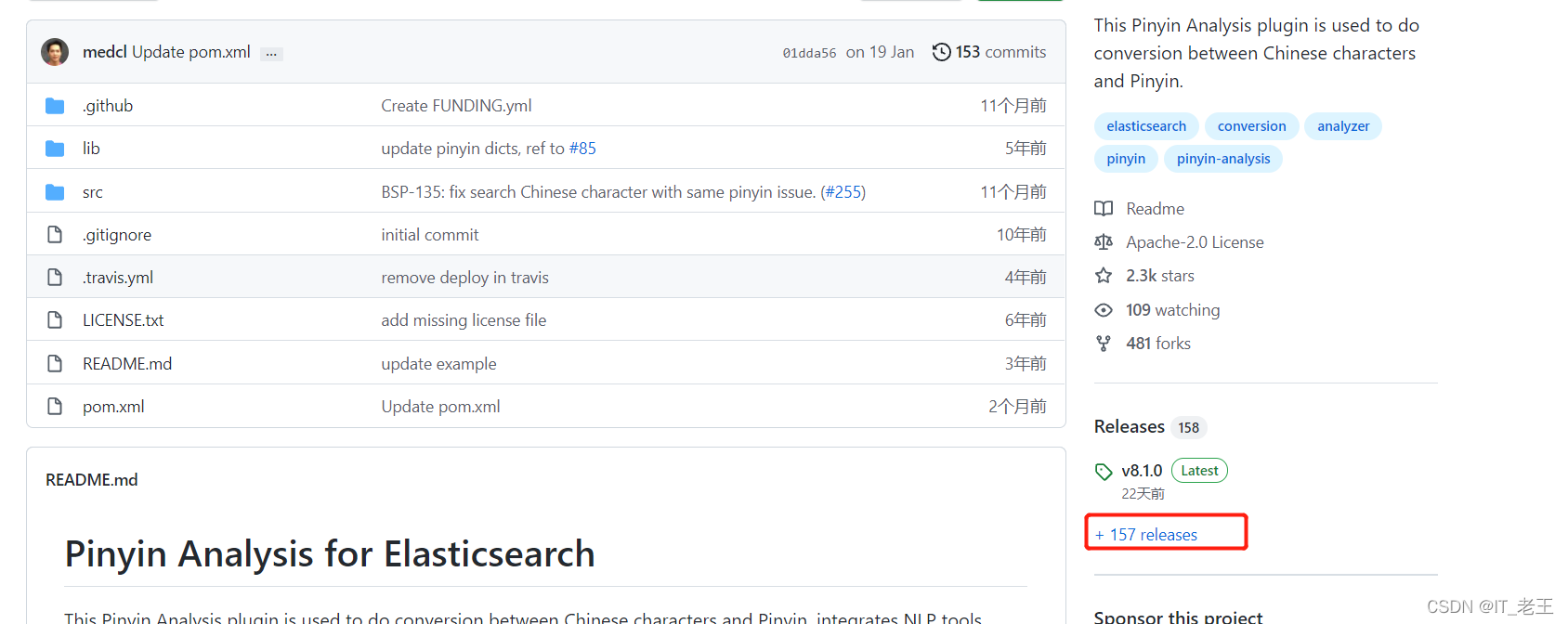Click the .gitignore file icon
Screen dimensions: 1568x624
tap(55, 235)
